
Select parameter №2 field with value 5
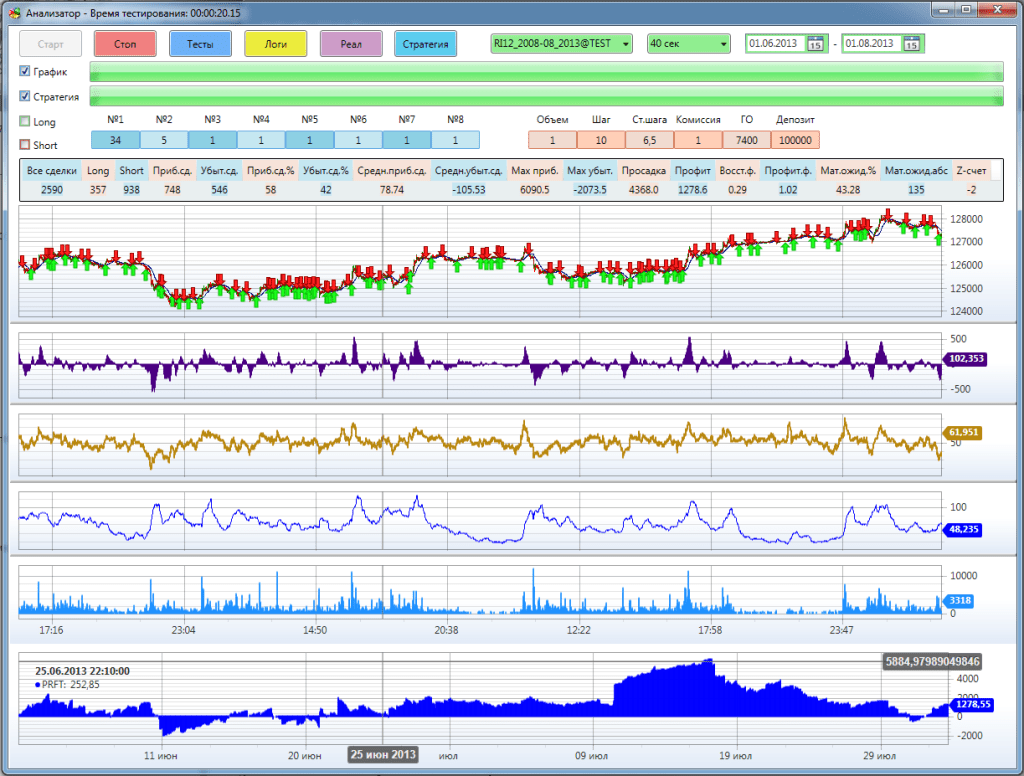coord(164,140)
